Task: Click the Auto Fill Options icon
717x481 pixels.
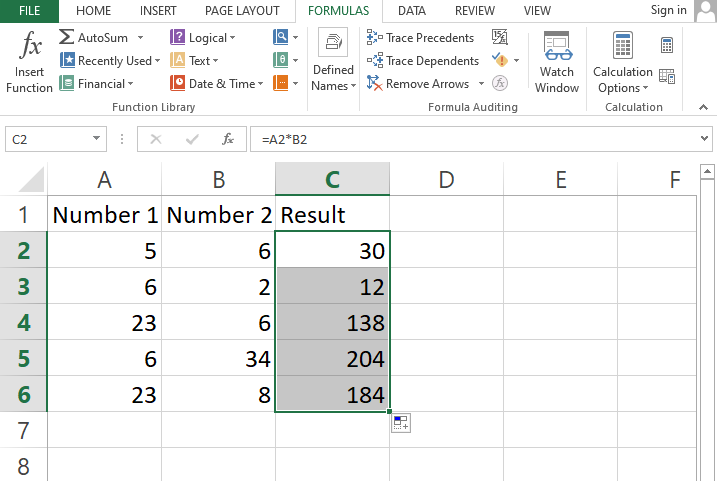Action: tap(400, 424)
